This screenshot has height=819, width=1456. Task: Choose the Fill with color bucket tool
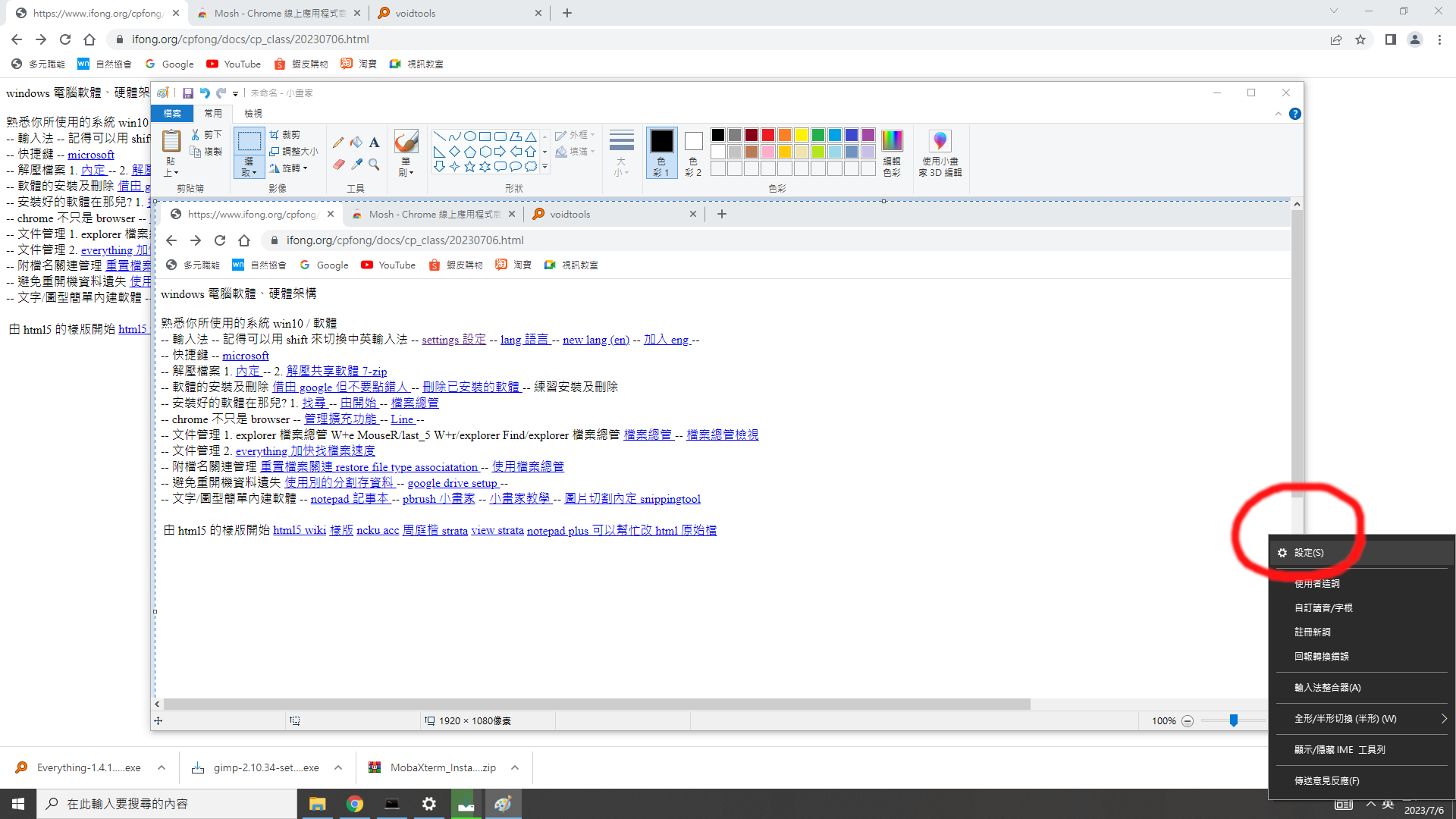[x=356, y=142]
